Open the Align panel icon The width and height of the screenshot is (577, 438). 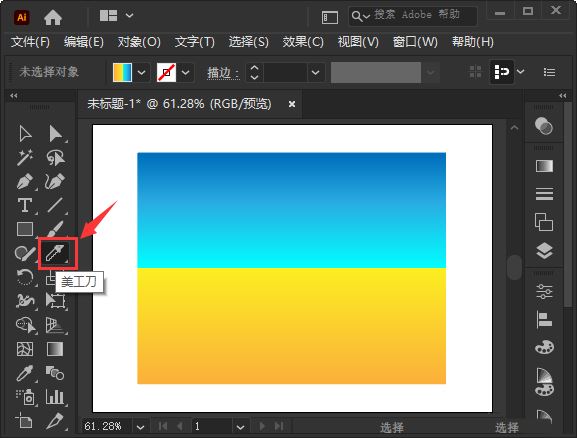(544, 319)
